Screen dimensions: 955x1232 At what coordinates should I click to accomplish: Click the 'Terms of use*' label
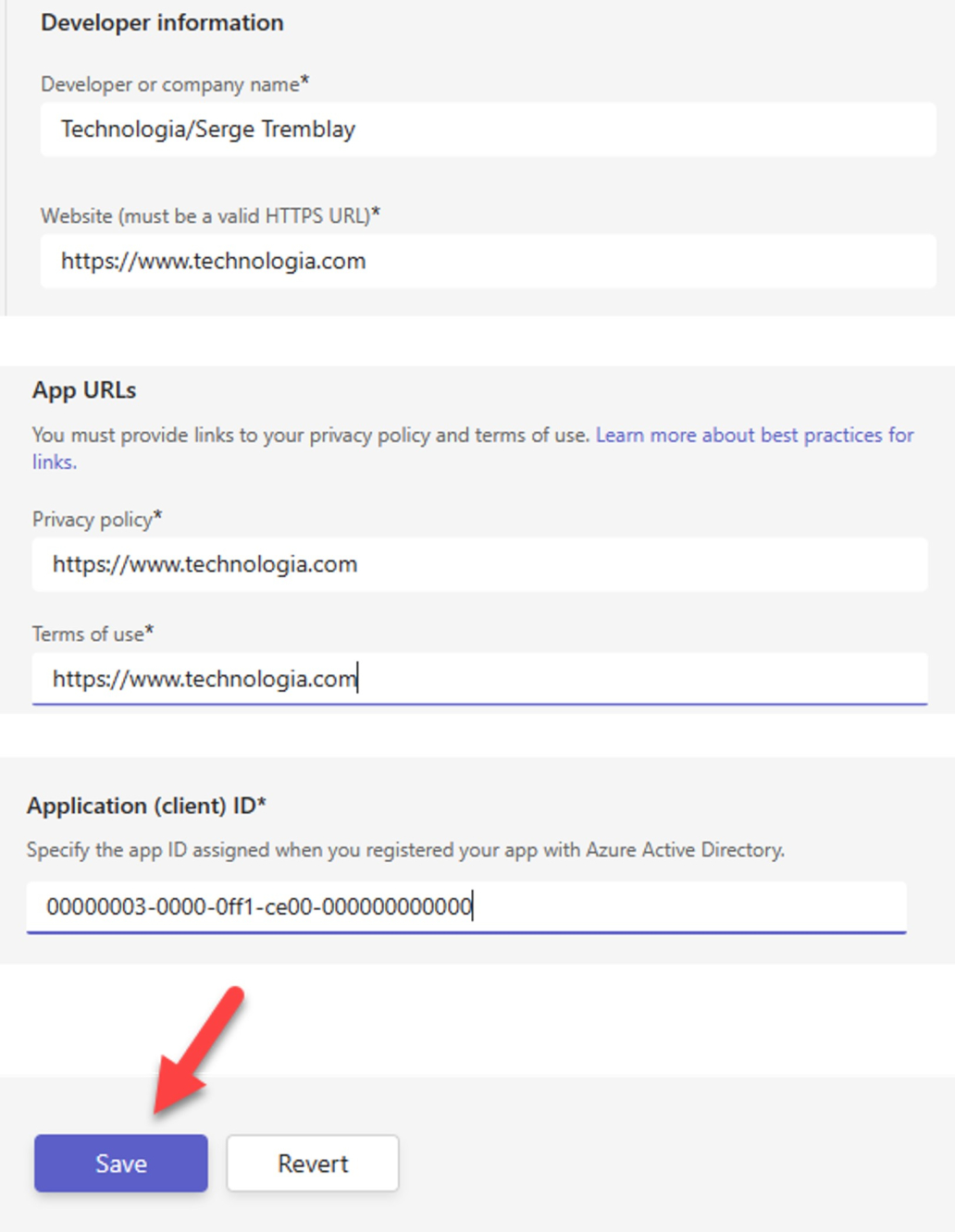click(93, 634)
